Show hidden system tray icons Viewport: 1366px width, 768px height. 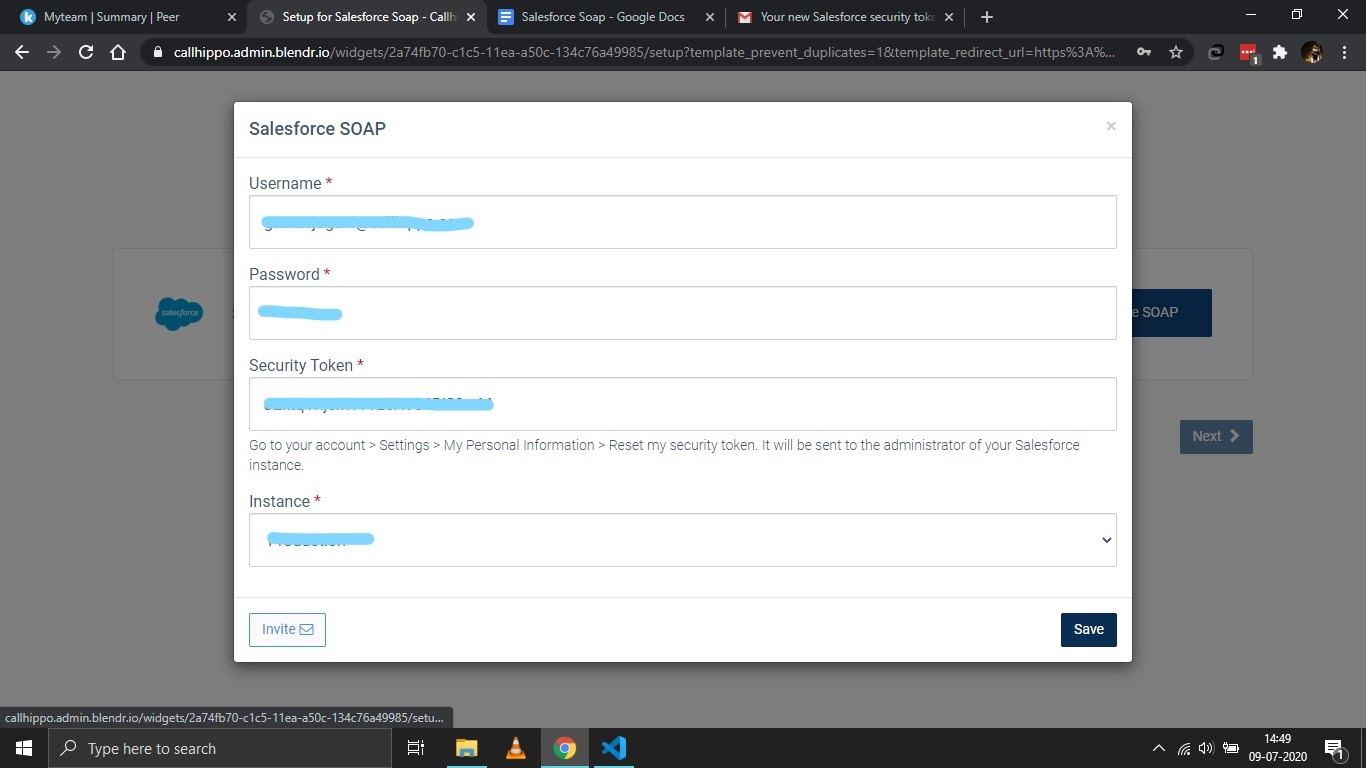click(1159, 748)
